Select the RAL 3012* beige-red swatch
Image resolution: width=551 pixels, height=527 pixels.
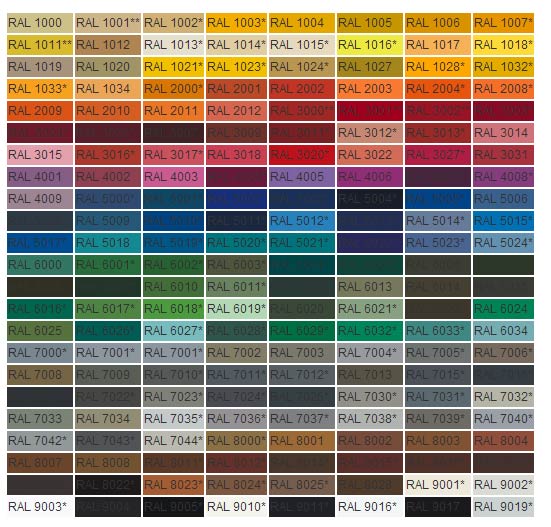pyautogui.click(x=370, y=133)
